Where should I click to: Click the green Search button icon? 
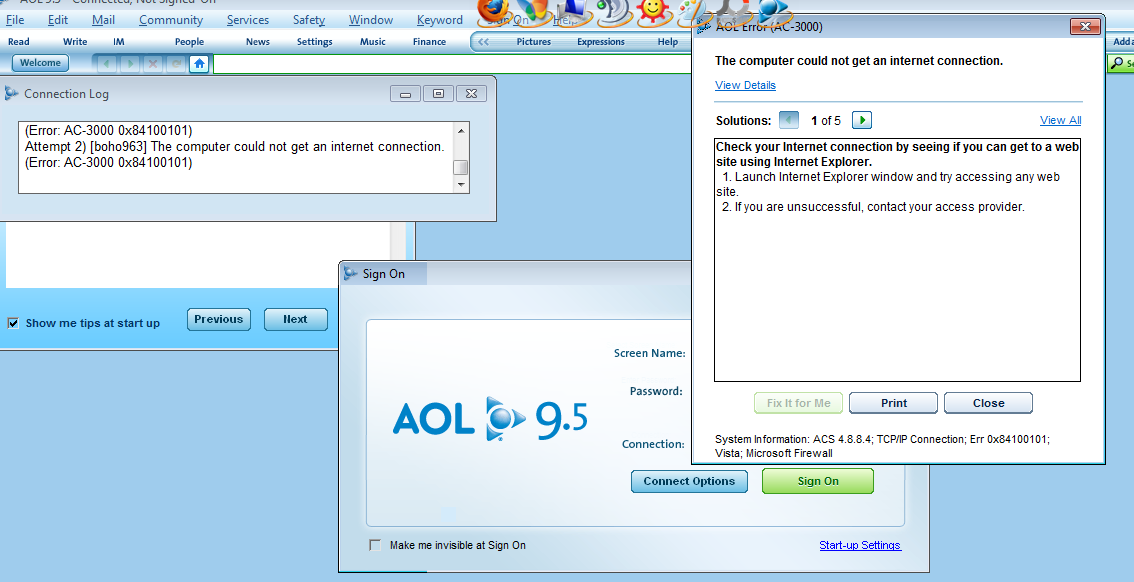(x=1120, y=64)
